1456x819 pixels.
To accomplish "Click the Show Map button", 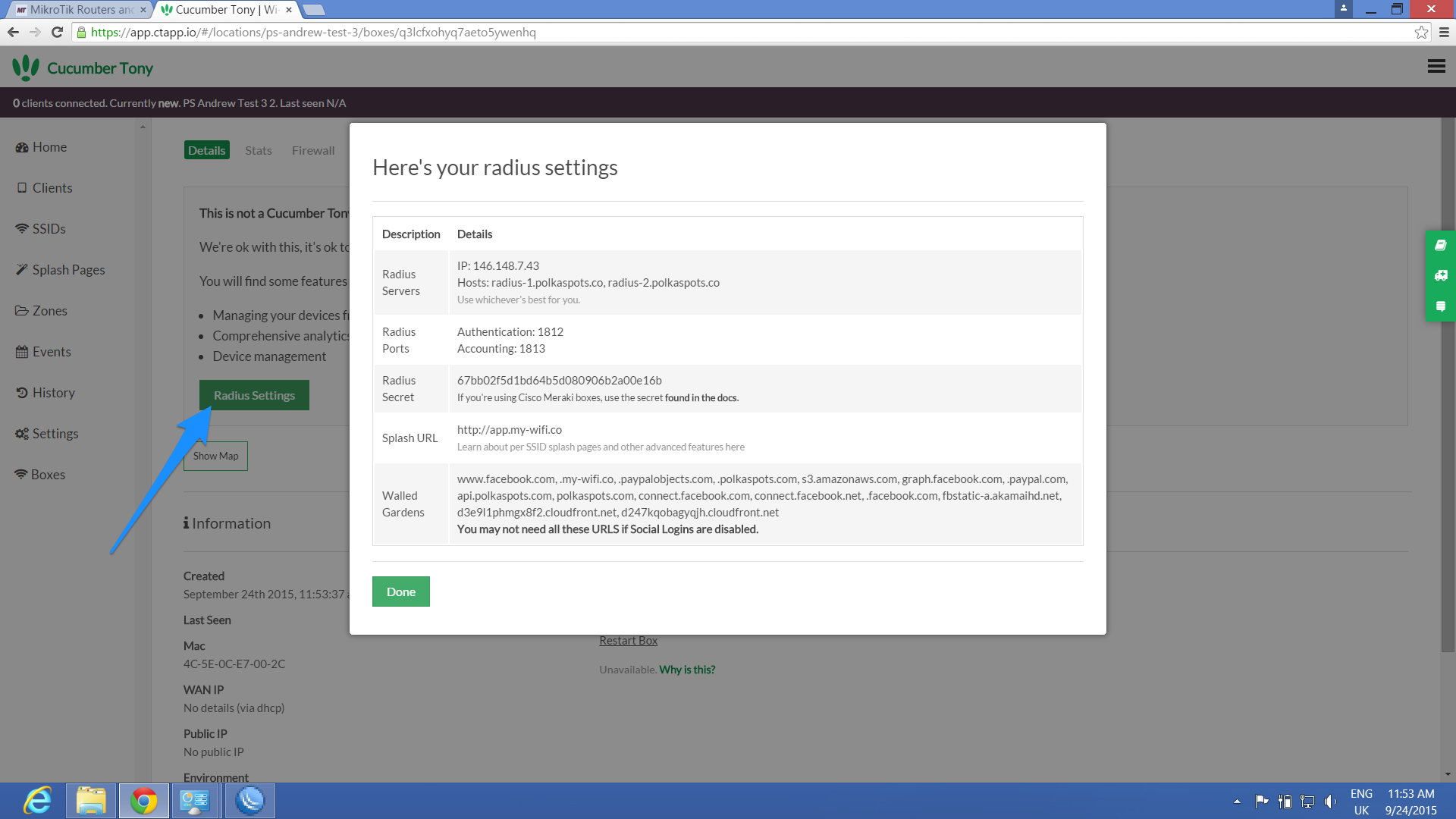I will pyautogui.click(x=215, y=456).
